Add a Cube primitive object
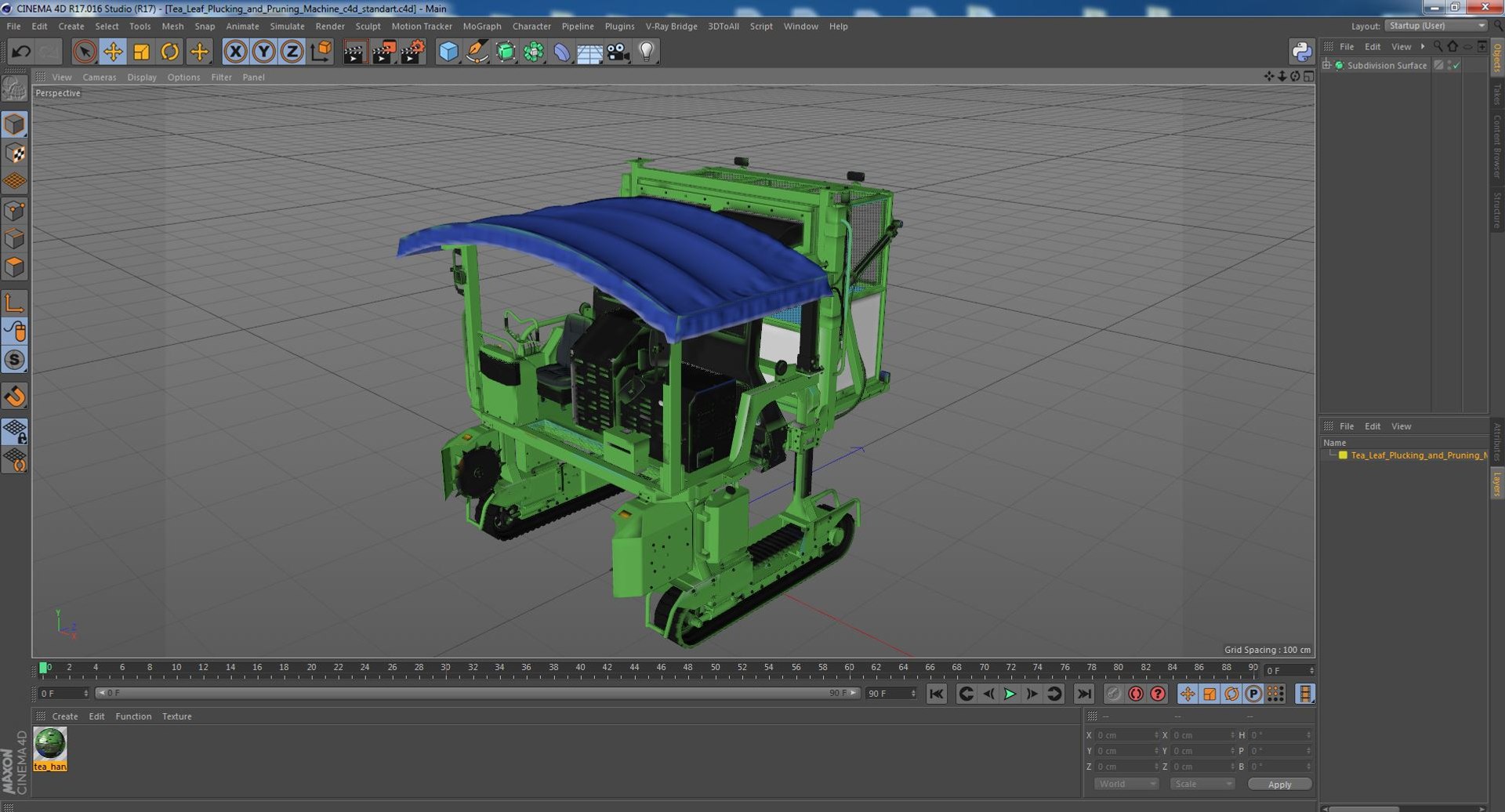1505x812 pixels. (x=448, y=52)
